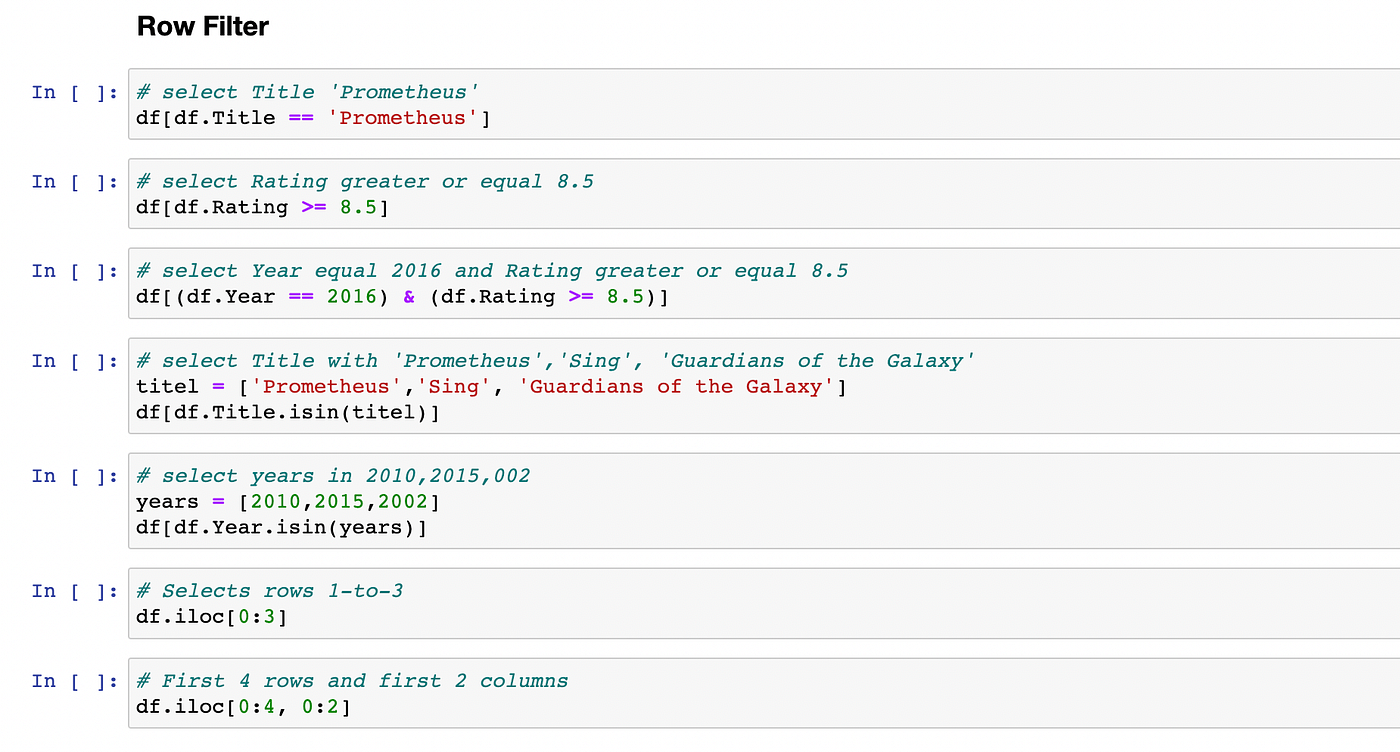1400x752 pixels.
Task: Select the df.iloc[0:4, 0:2] code line
Action: pos(243,706)
